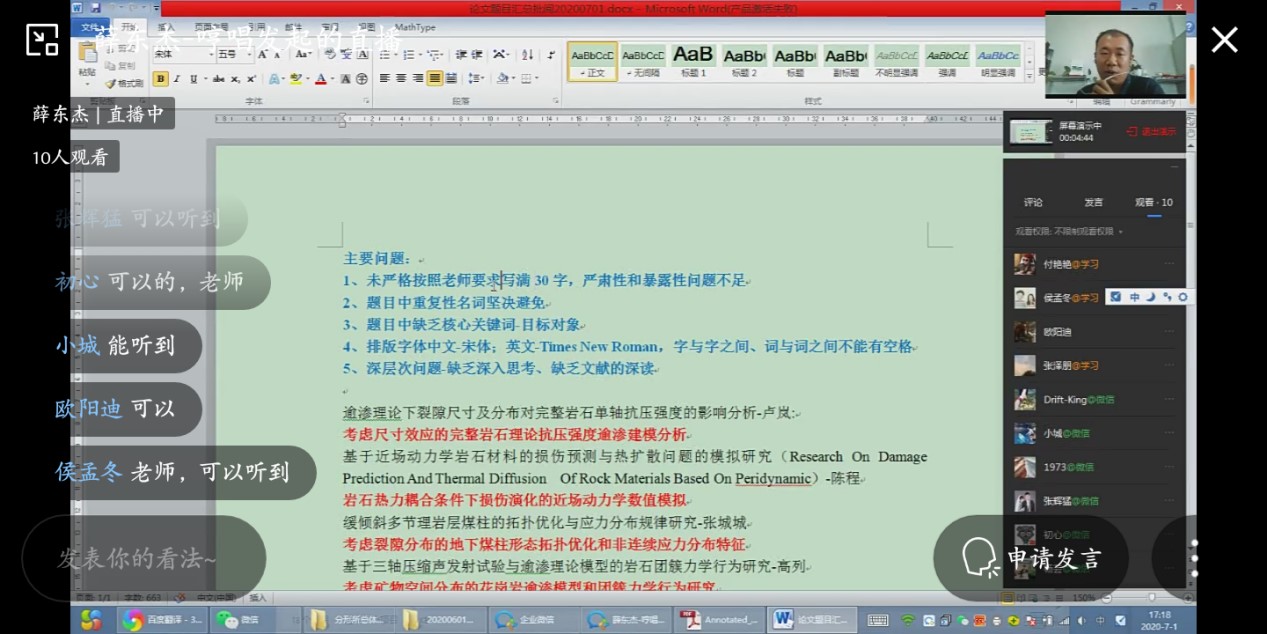The height and width of the screenshot is (634, 1267).
Task: Open the 文件 File tab in Word
Action: (91, 28)
